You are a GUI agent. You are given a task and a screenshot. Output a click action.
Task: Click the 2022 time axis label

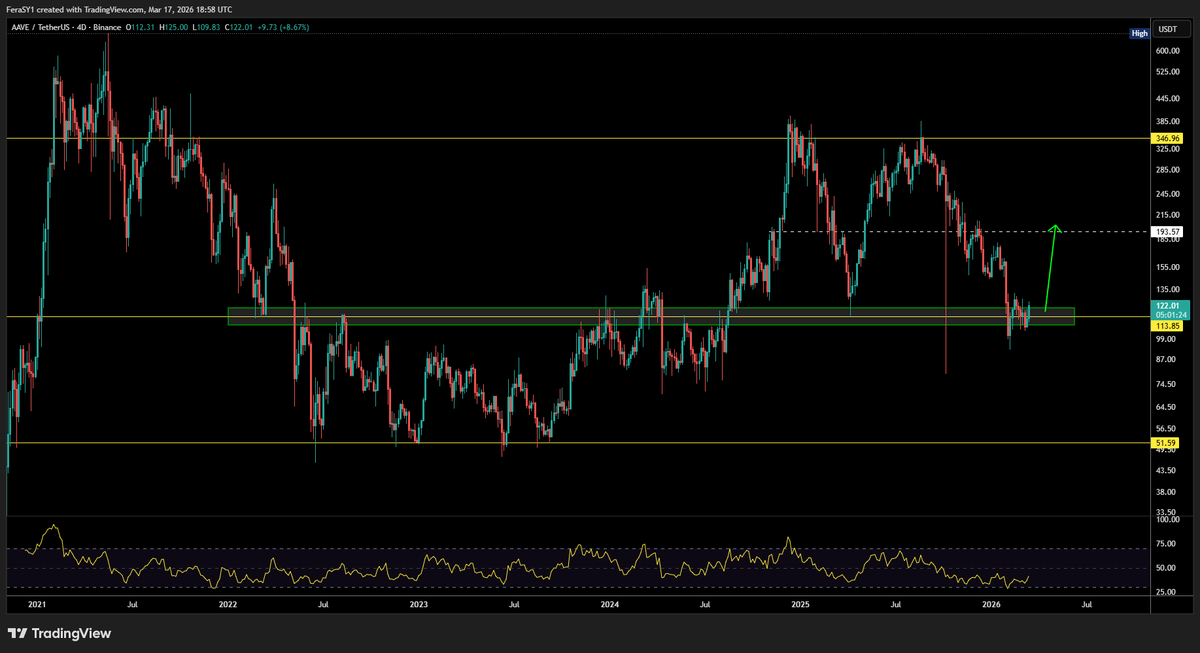(228, 604)
